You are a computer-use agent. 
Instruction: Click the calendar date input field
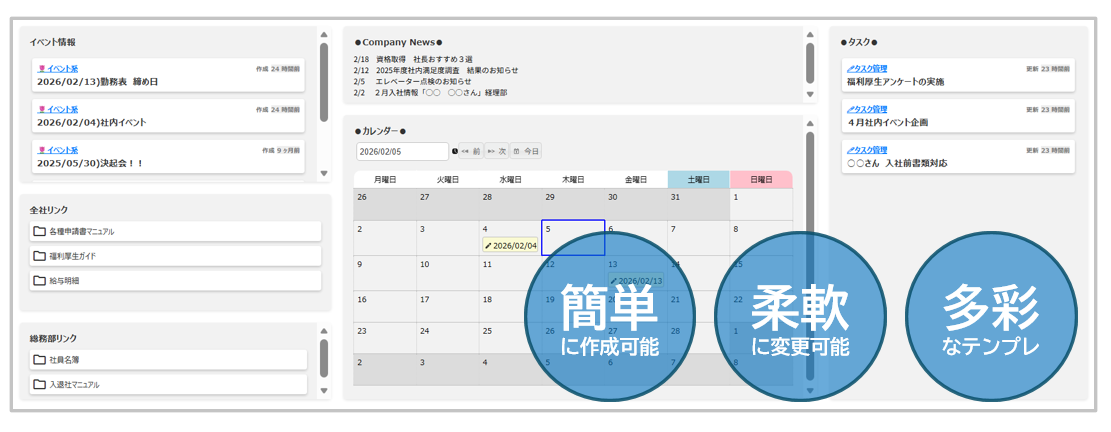(x=401, y=152)
